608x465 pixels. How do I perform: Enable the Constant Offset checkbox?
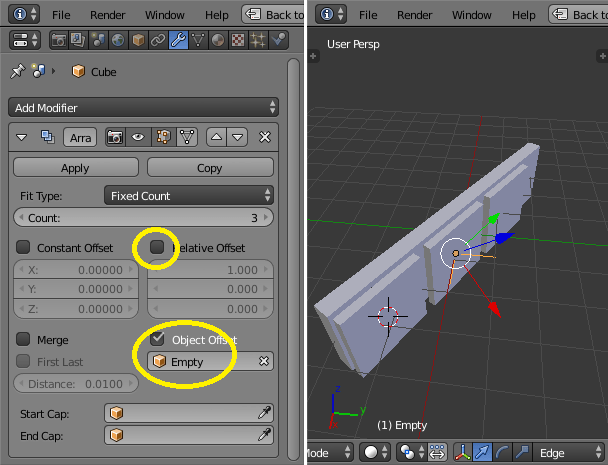(x=23, y=247)
